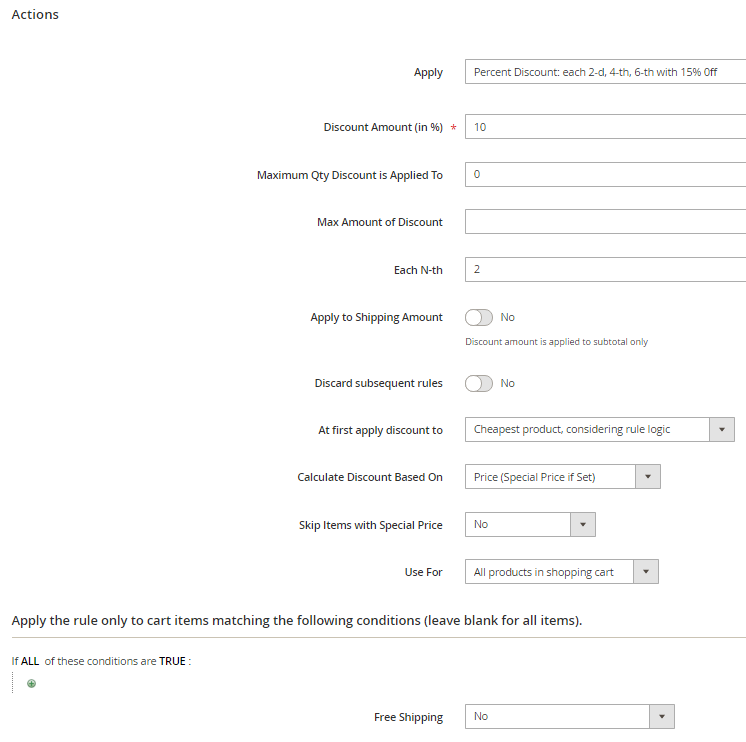Click the 'Discard subsequent rules' label text

point(378,383)
